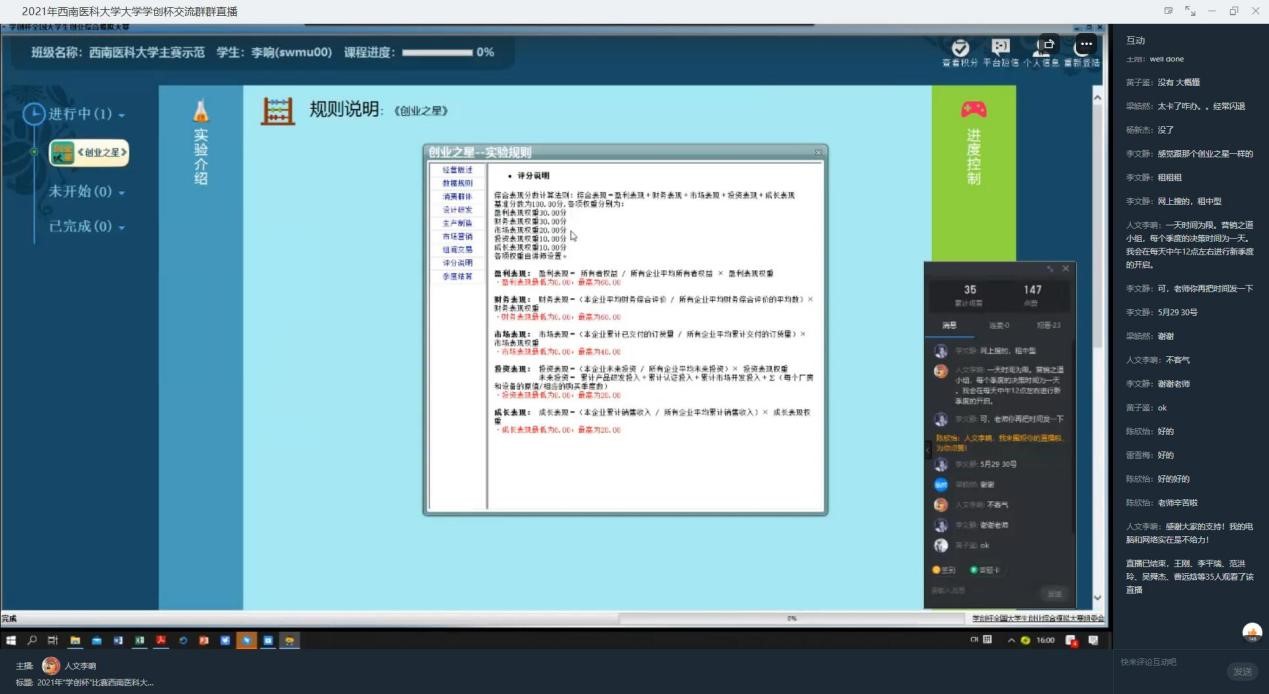This screenshot has width=1269, height=694.
Task: Switch to the 消息 tab in the chat popup
Action: tap(950, 325)
